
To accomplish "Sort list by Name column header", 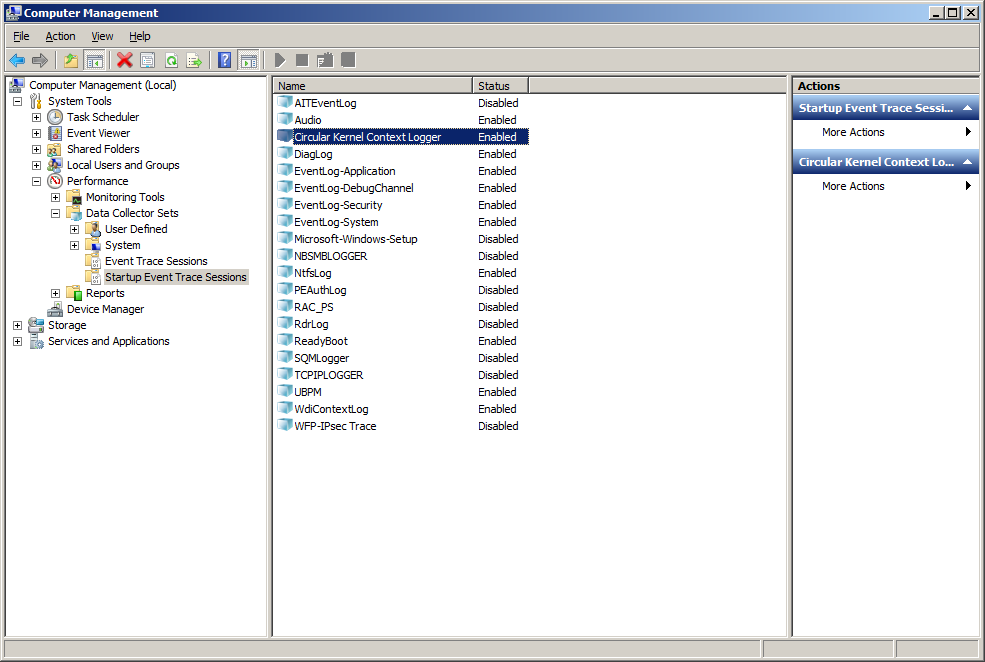I will coord(373,85).
